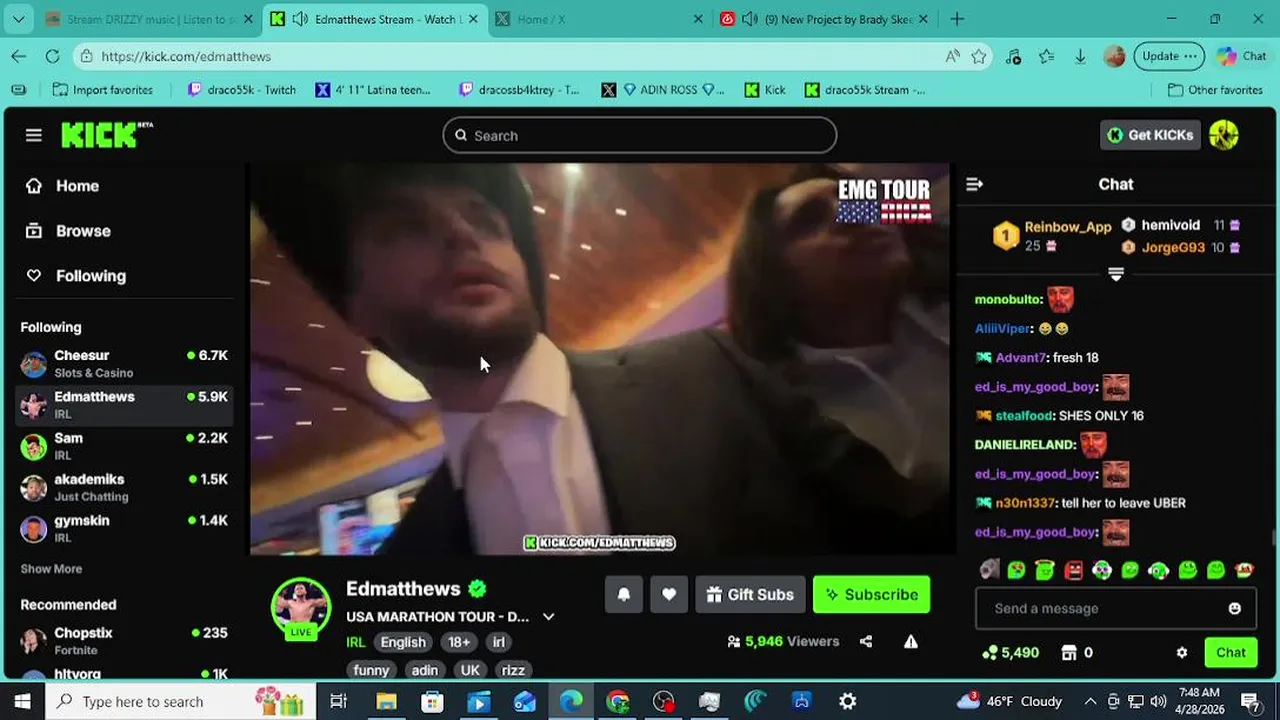Click the 18+ tag
This screenshot has width=1280, height=720.
tap(459, 642)
